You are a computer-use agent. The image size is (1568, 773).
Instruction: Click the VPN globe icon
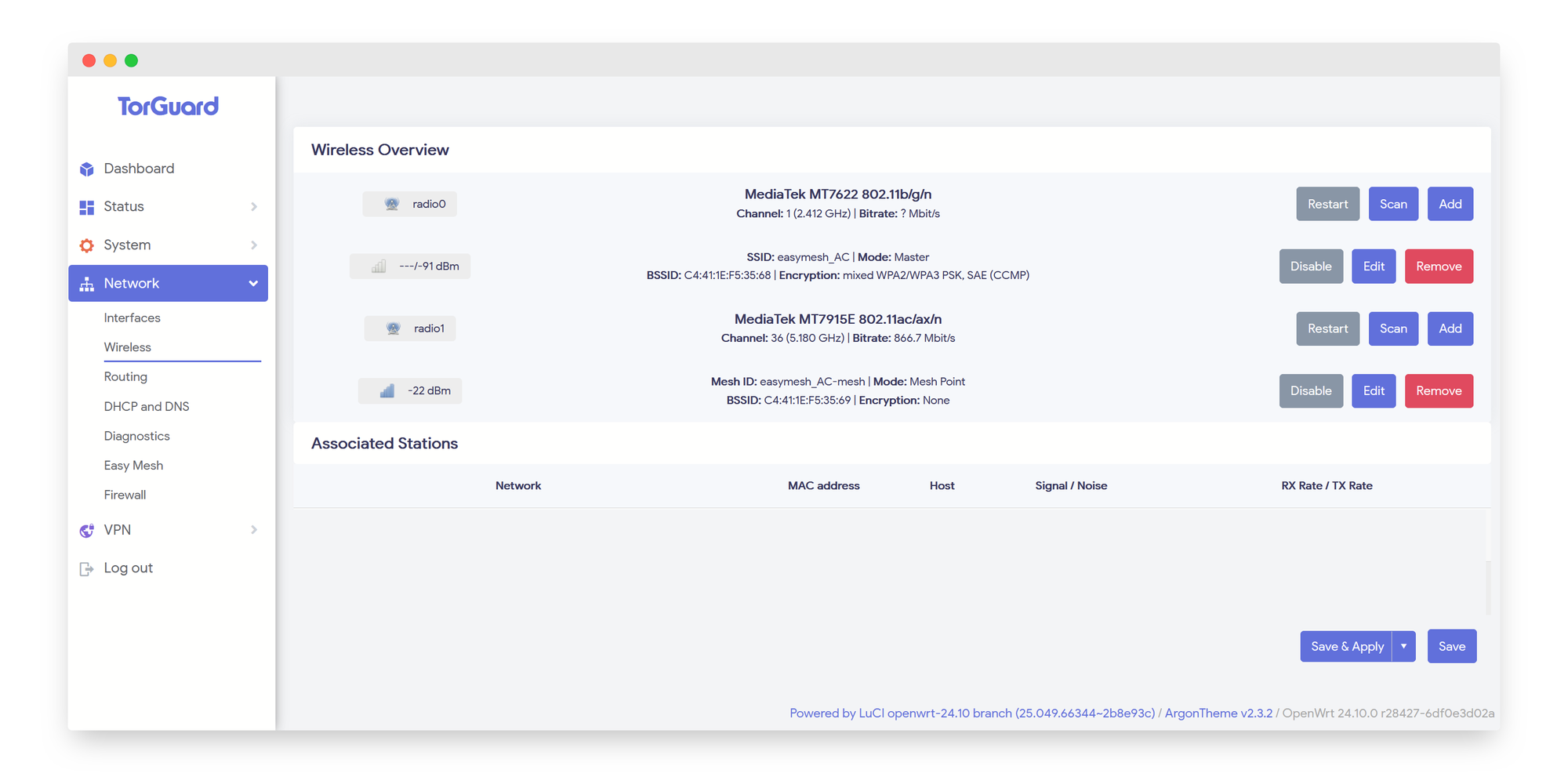click(87, 531)
